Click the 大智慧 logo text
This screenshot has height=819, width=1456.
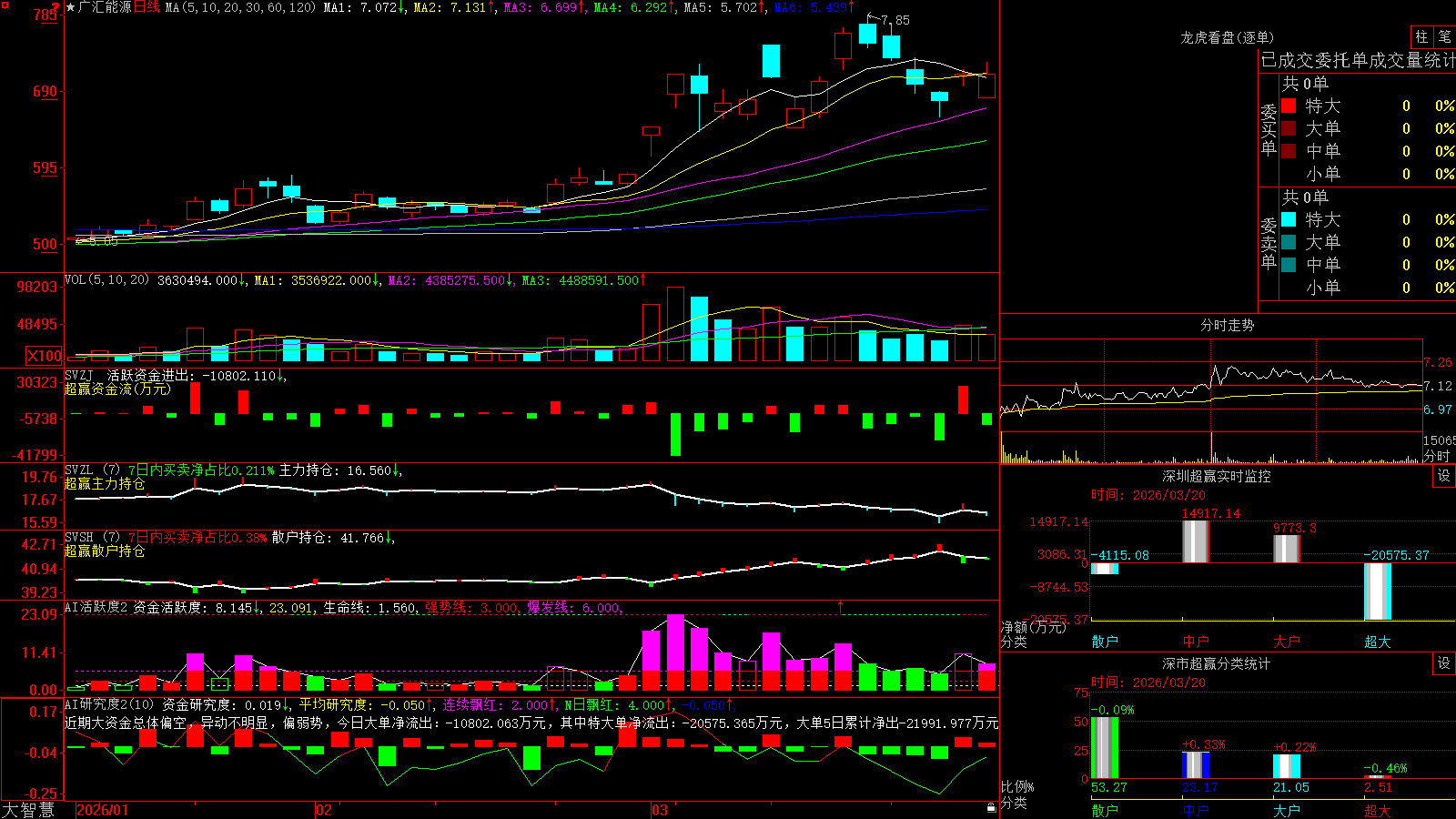(28, 810)
